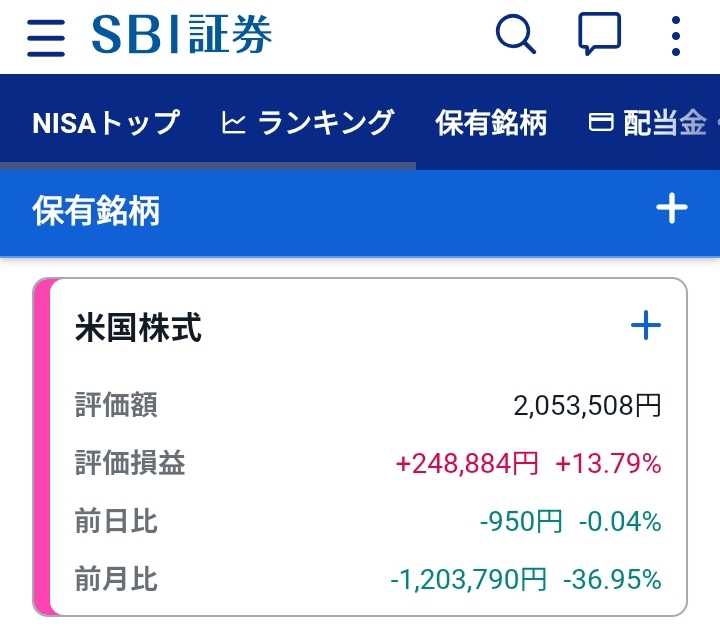Switch to the ランキング tab
Viewport: 720px width, 629px height.
tap(308, 123)
